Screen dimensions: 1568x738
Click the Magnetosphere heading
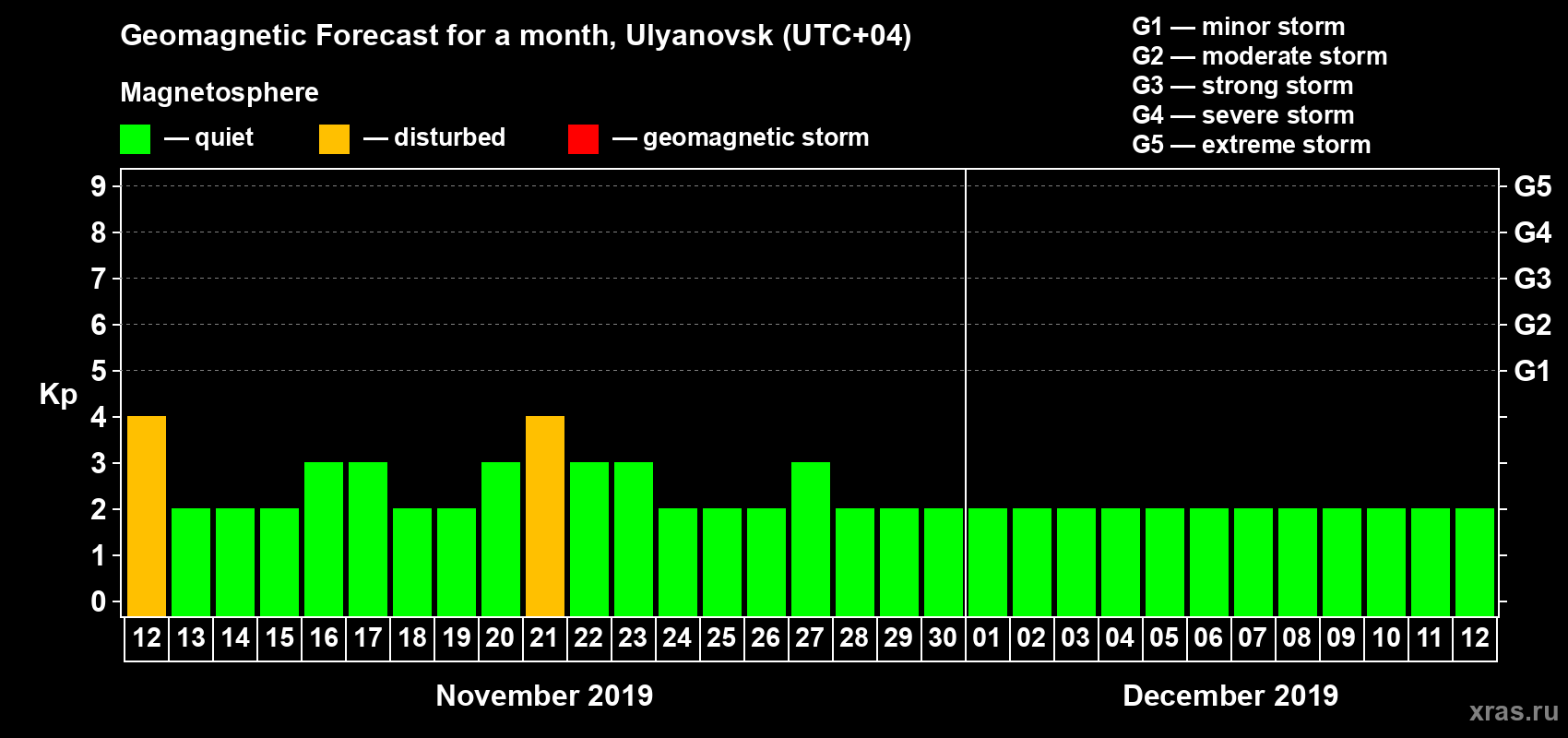220,92
